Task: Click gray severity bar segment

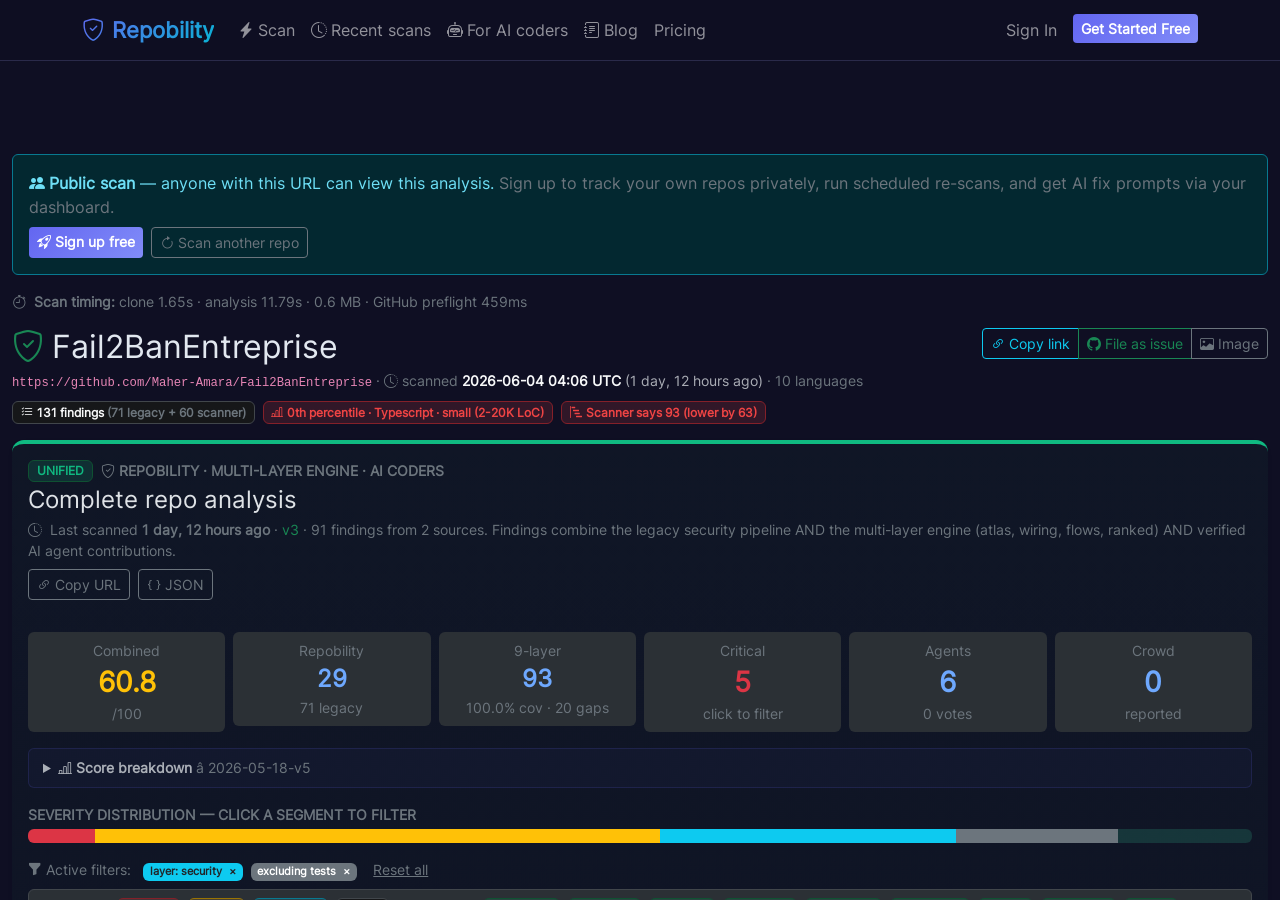Action: point(1037,836)
